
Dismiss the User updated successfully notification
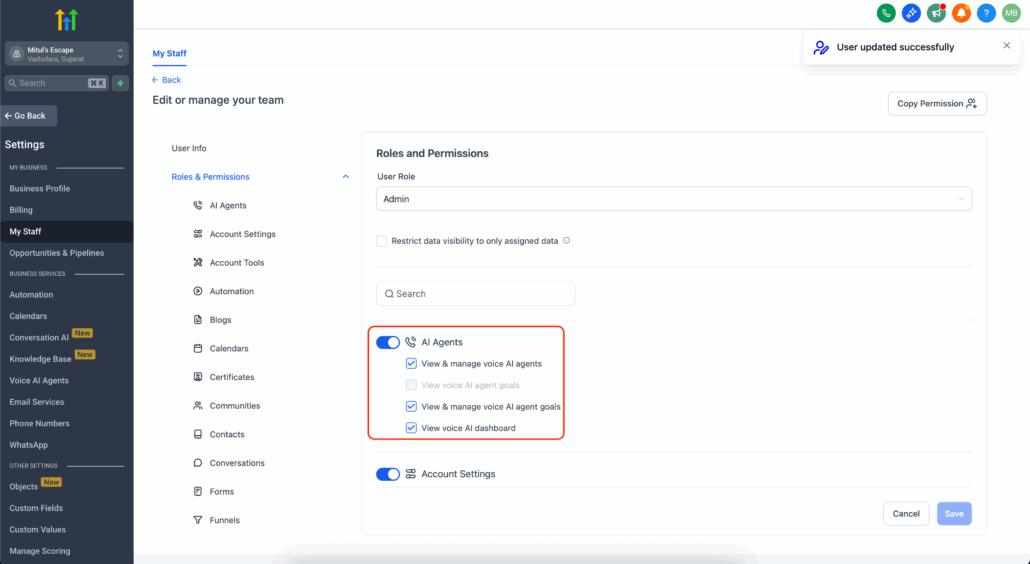tap(1006, 46)
